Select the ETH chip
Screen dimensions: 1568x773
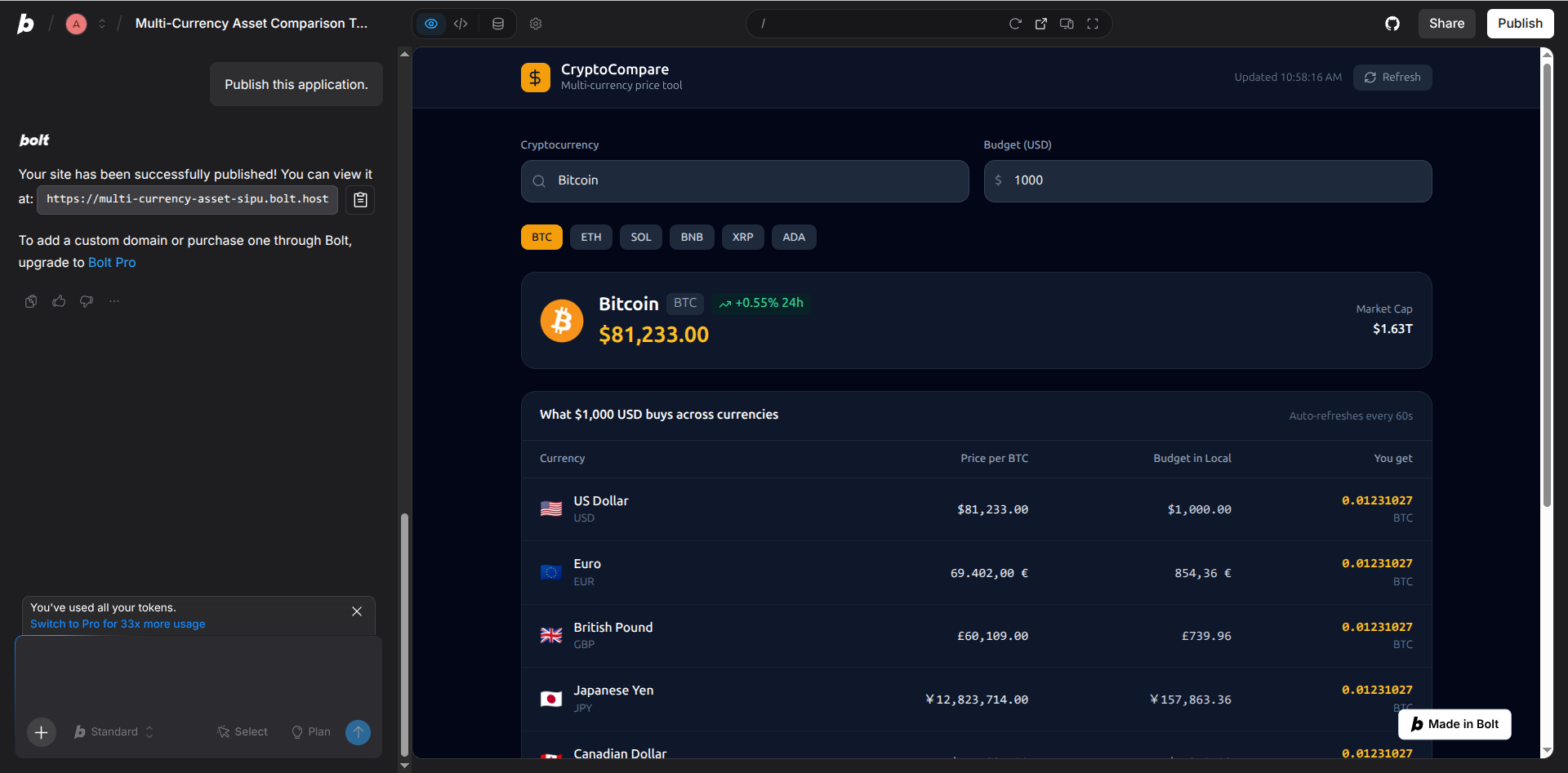[x=591, y=238]
